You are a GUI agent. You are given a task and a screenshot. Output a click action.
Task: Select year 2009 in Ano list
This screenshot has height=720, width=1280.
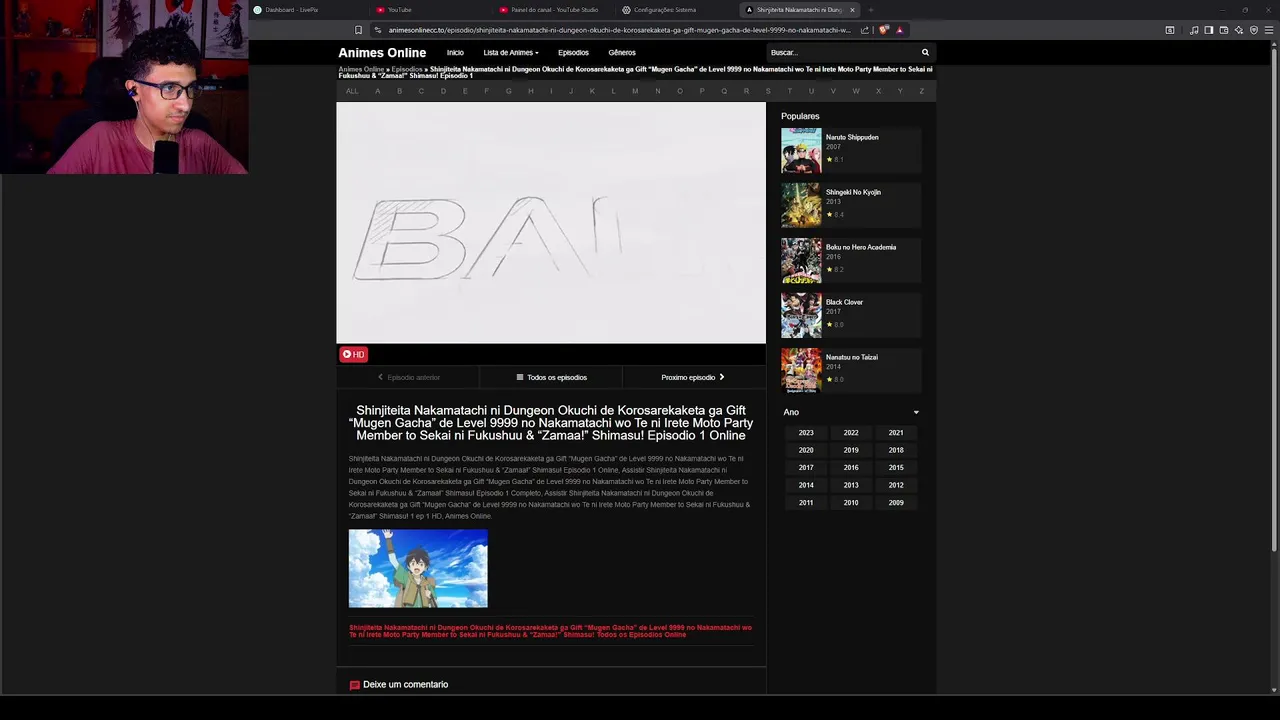click(896, 503)
